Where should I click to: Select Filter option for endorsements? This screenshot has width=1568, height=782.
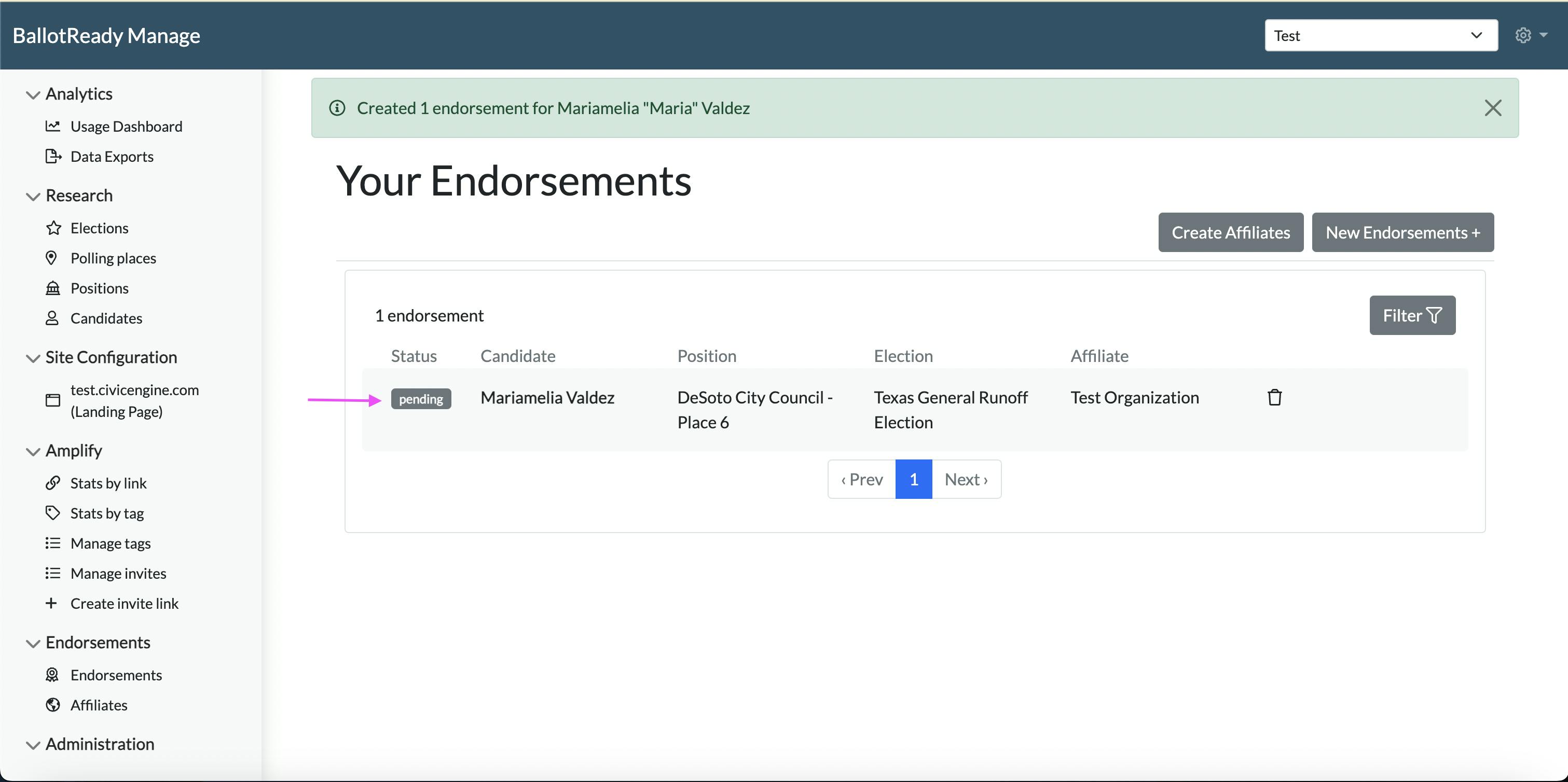click(x=1413, y=314)
